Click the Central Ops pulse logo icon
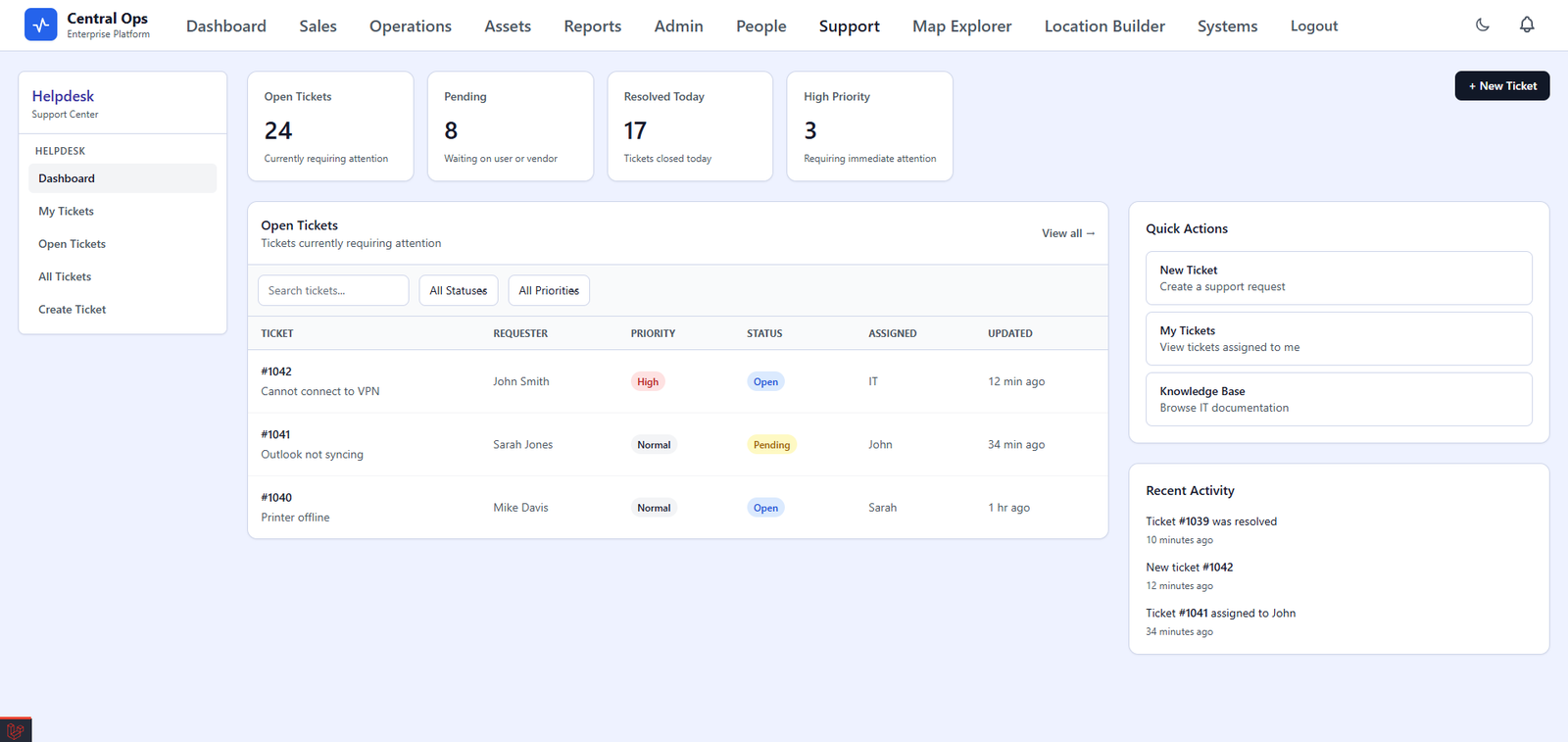This screenshot has width=1568, height=742. pos(41,25)
